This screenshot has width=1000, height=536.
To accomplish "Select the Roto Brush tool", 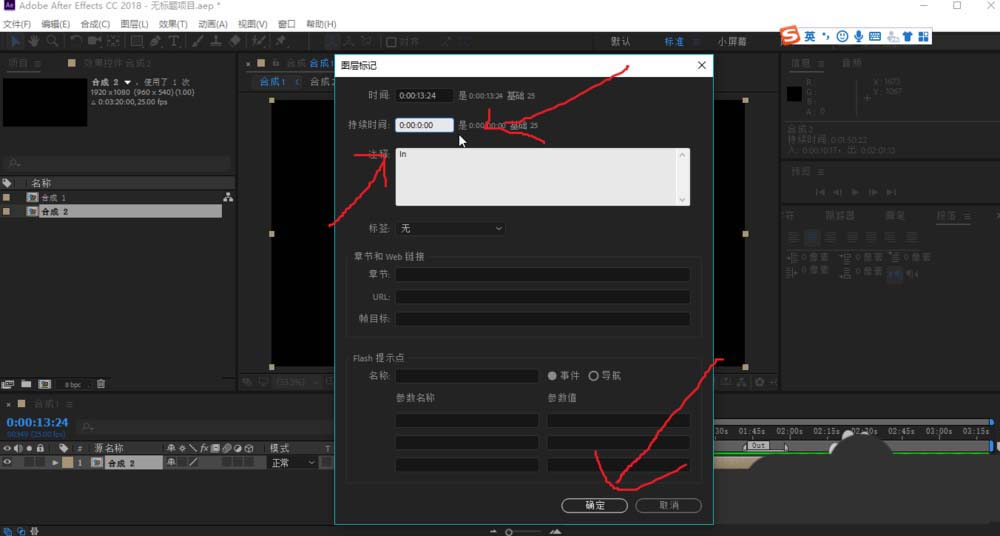I will pos(258,41).
